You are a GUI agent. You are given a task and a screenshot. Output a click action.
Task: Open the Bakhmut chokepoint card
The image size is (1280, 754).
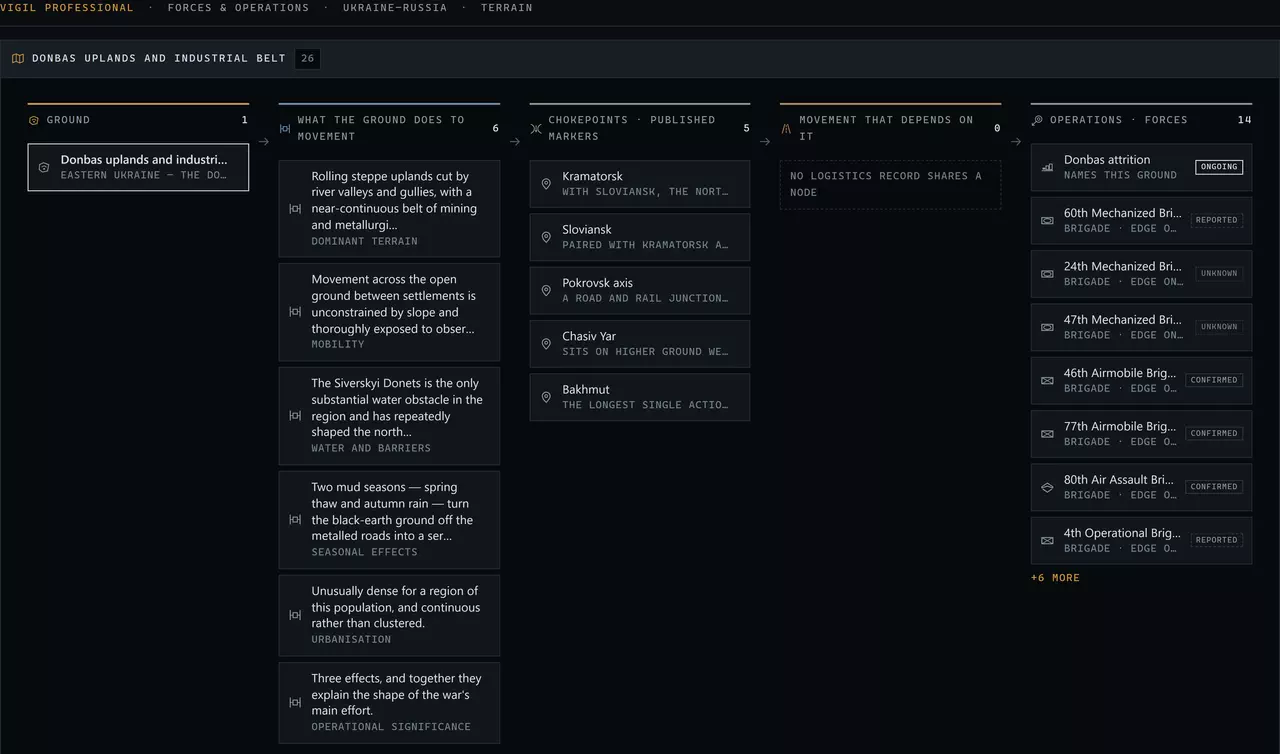pos(640,397)
